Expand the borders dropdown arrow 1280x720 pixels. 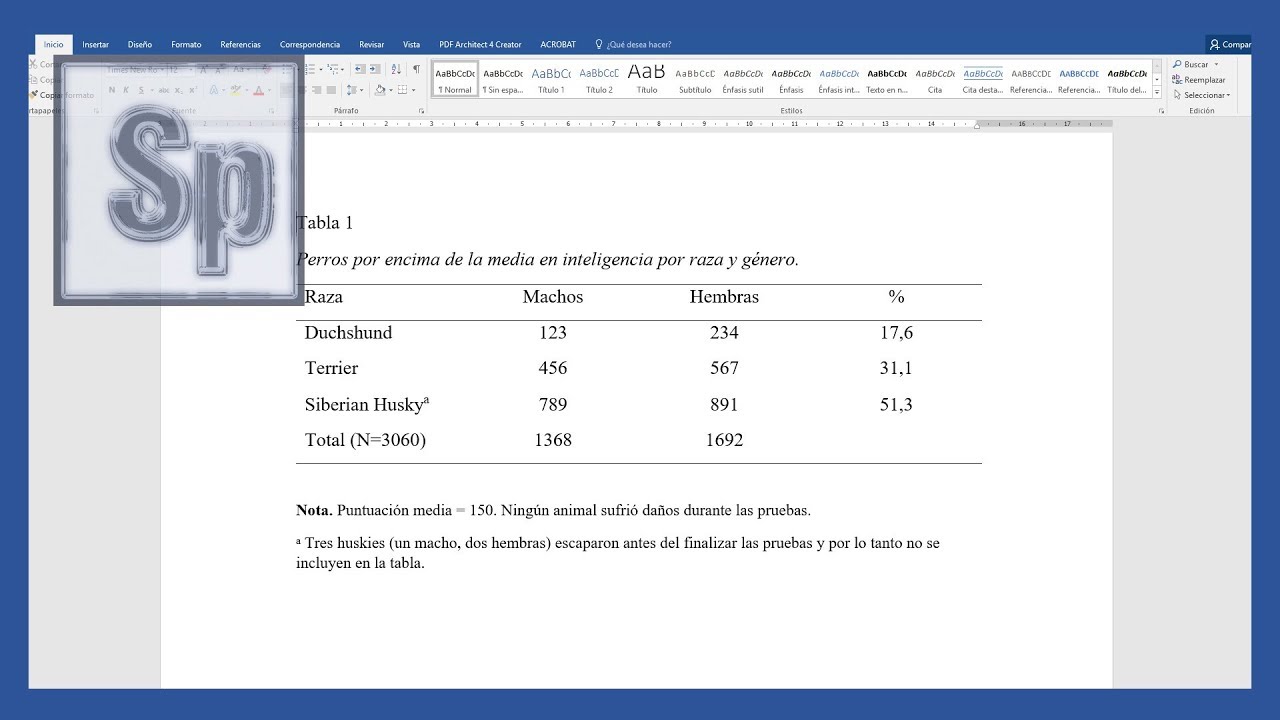[x=413, y=90]
